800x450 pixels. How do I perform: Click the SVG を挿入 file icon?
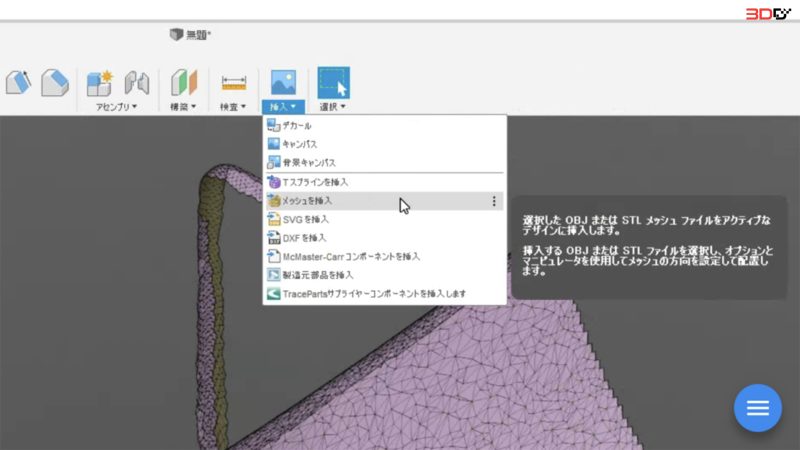click(x=274, y=219)
